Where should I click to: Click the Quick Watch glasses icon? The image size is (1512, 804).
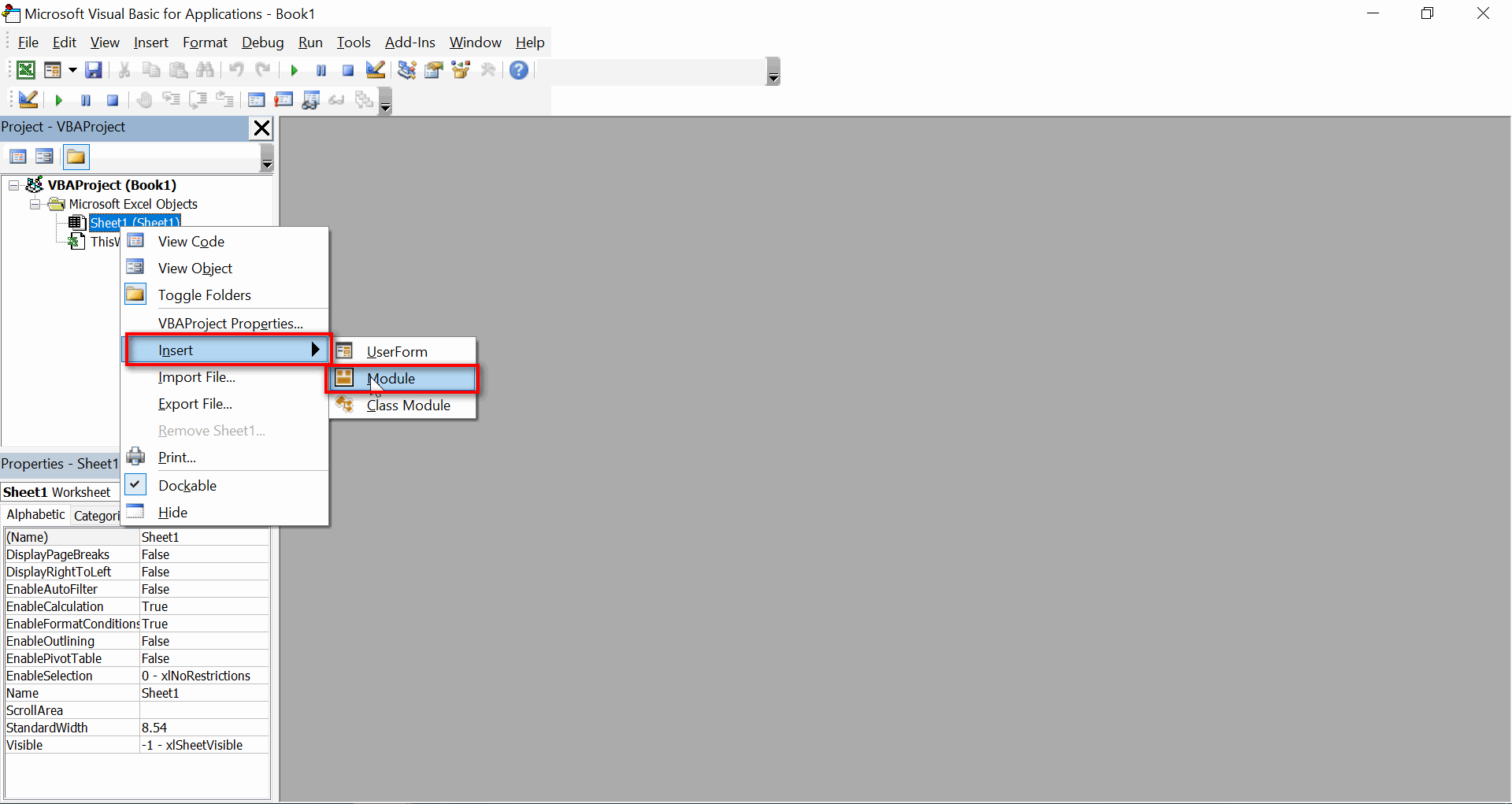[x=337, y=100]
